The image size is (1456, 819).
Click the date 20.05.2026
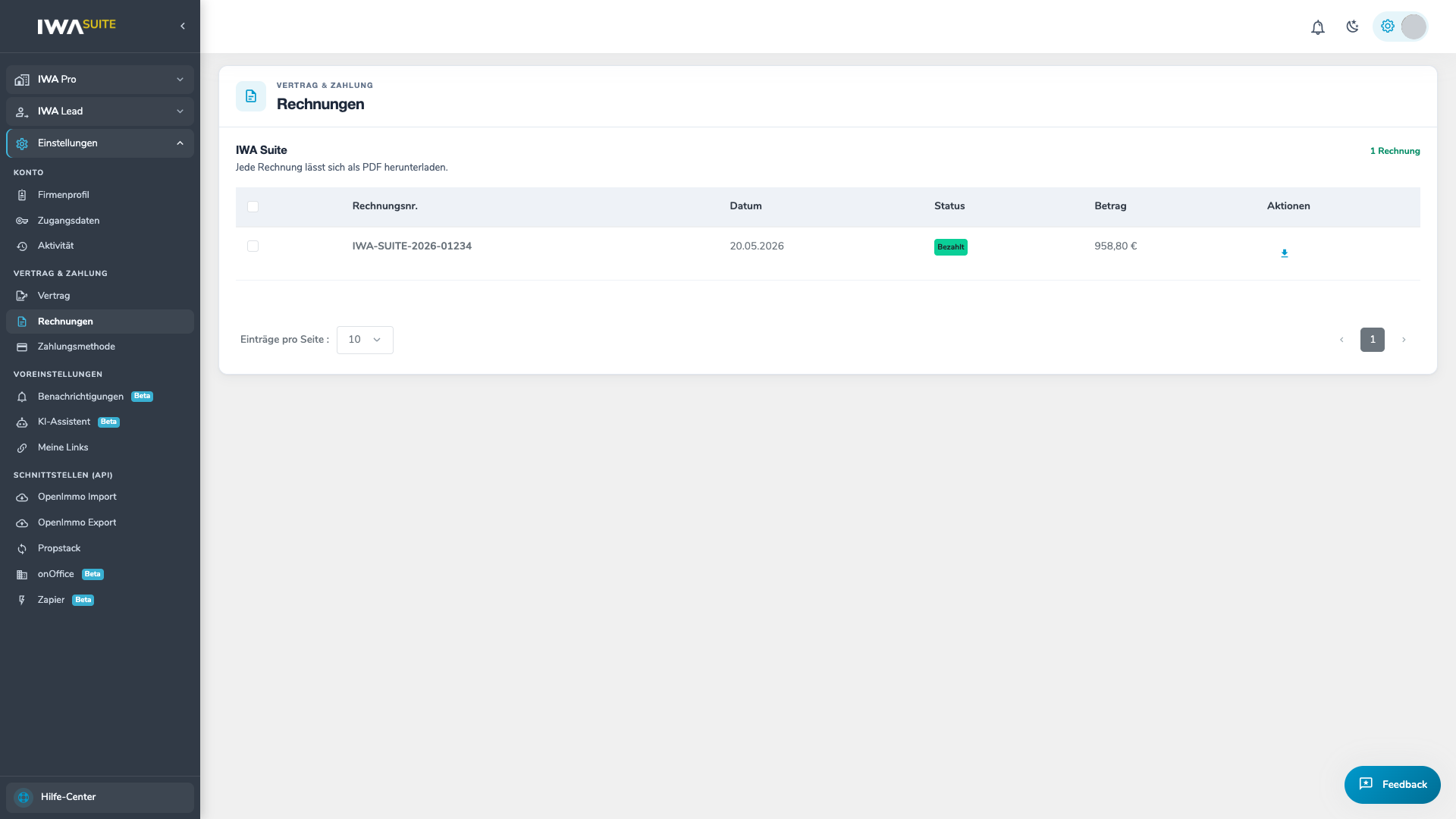pos(757,246)
